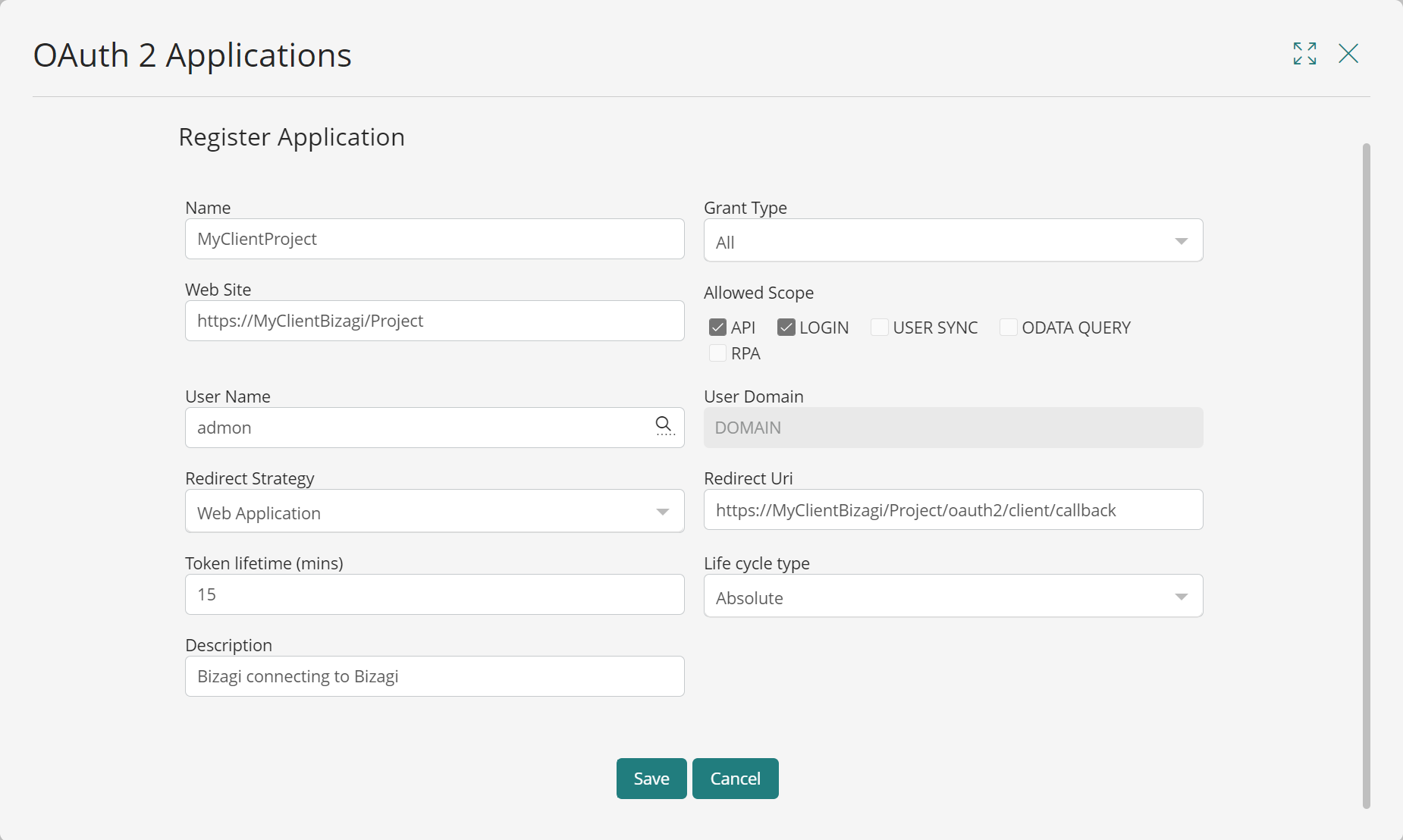Click the Web Site input field
Image resolution: width=1403 pixels, height=840 pixels.
(x=435, y=321)
